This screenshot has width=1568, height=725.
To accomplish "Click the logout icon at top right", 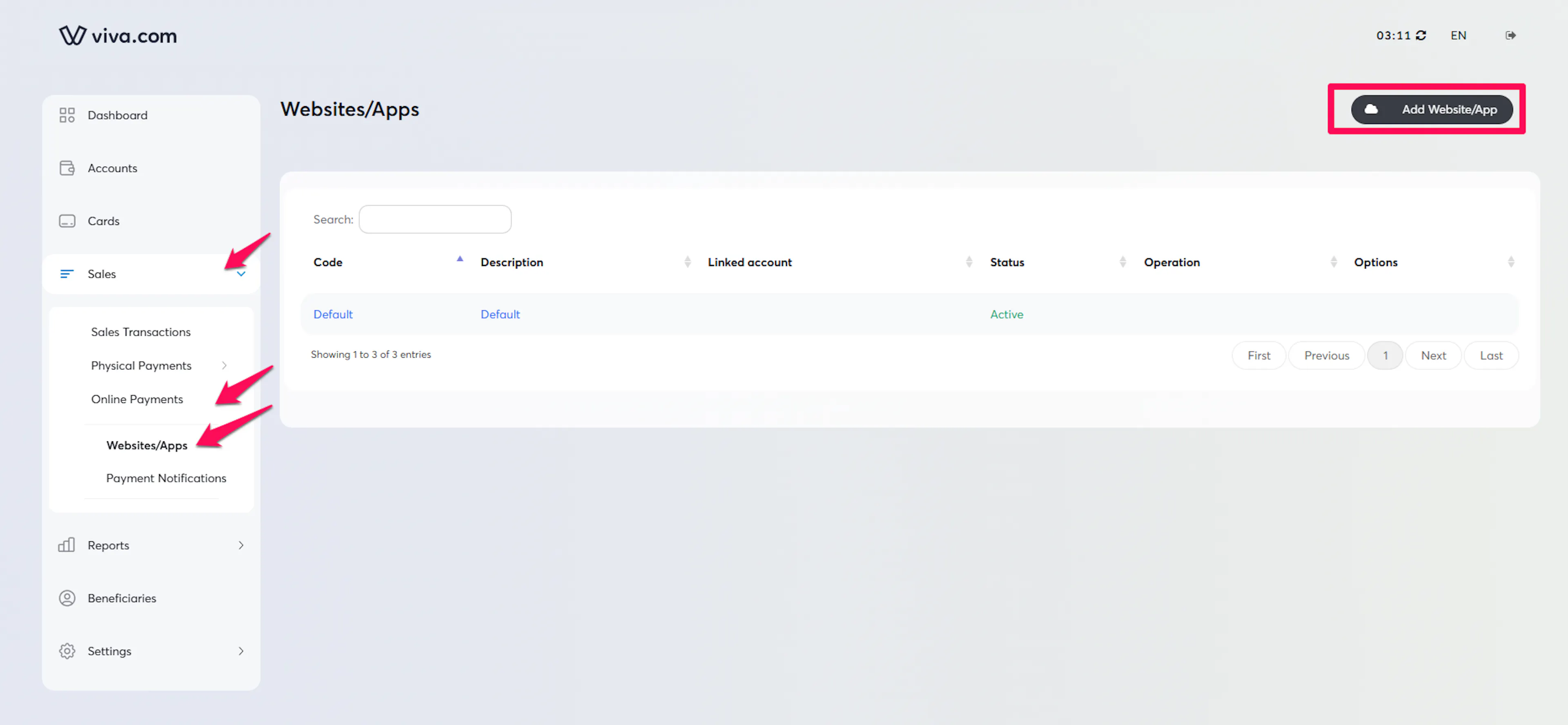I will tap(1510, 35).
